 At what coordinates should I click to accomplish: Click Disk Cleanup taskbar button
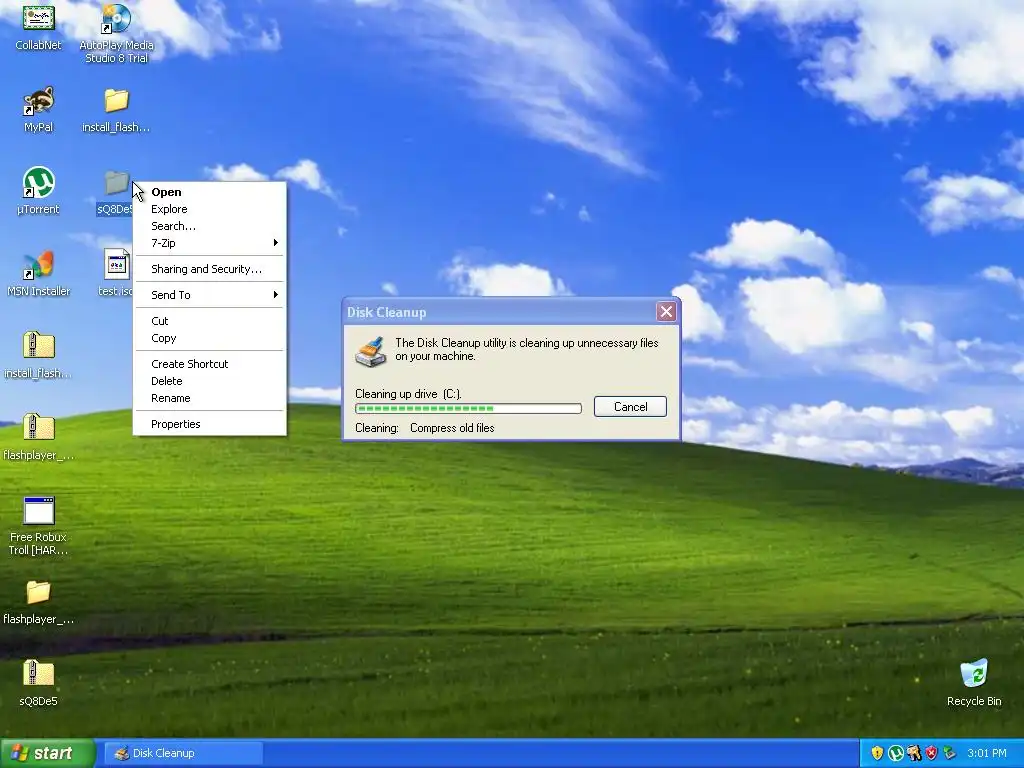(x=184, y=753)
